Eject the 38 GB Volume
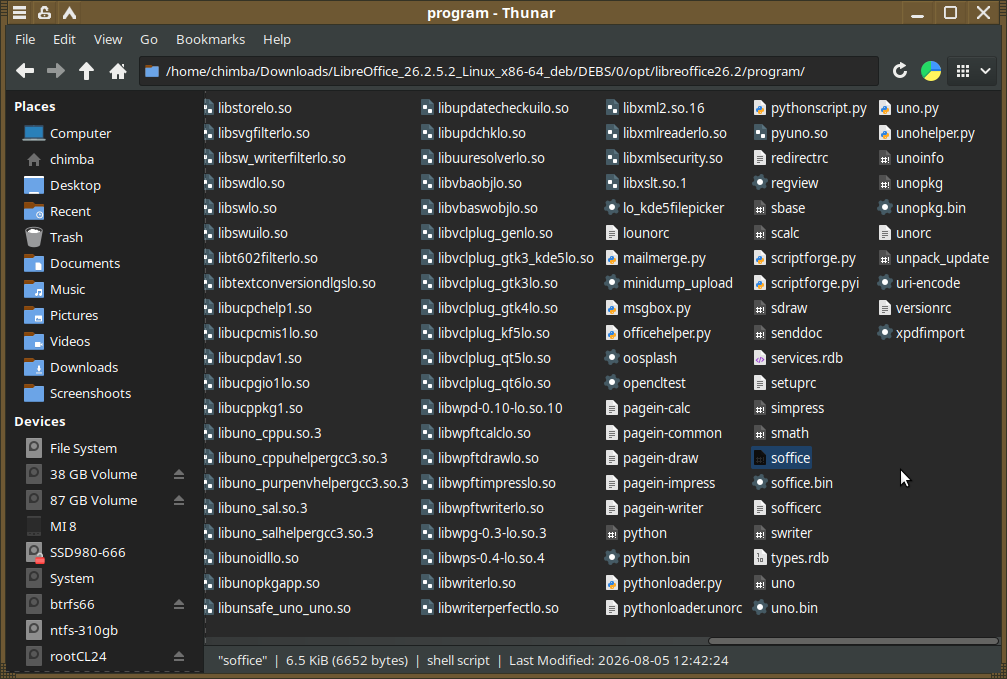This screenshot has height=679, width=1007. pos(179,474)
